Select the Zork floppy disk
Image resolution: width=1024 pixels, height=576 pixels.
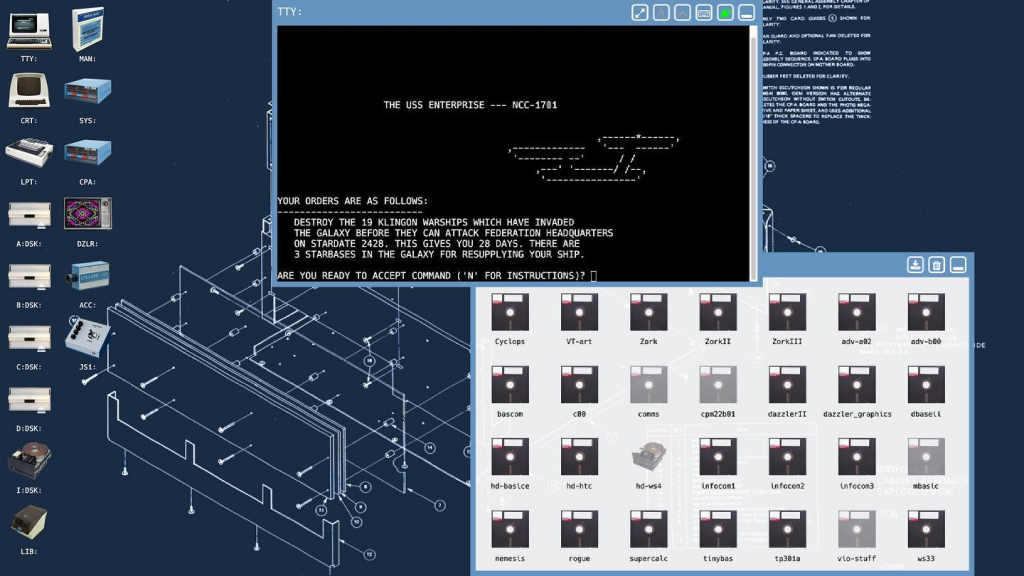point(648,312)
